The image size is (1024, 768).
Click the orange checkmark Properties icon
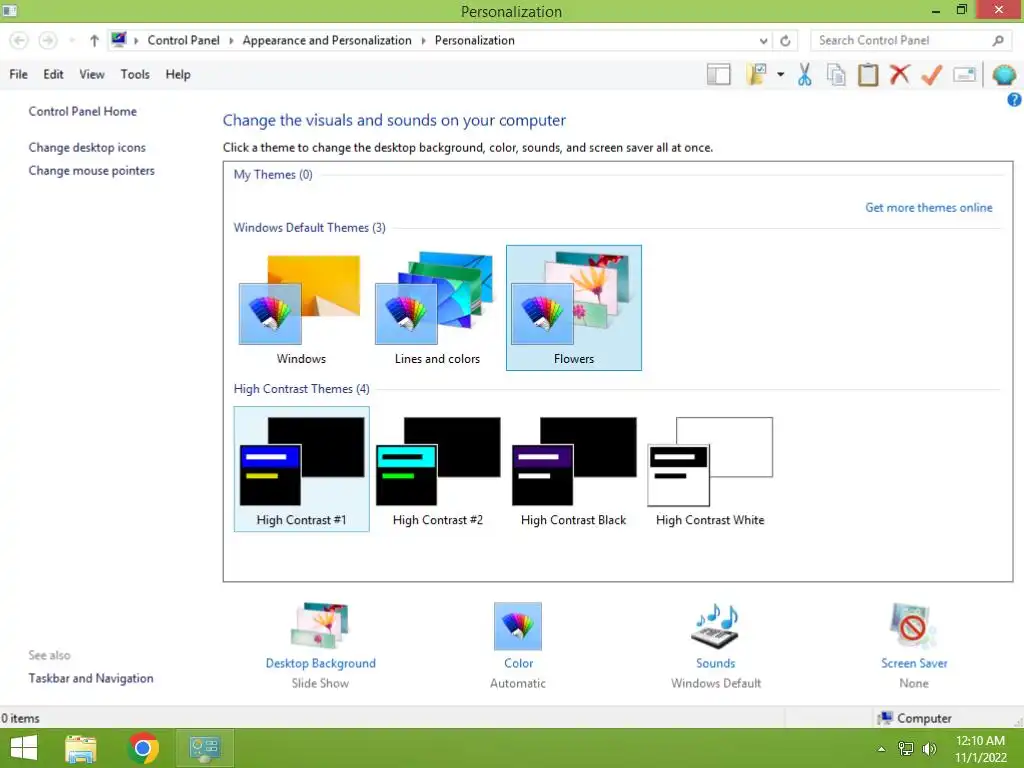click(x=931, y=74)
